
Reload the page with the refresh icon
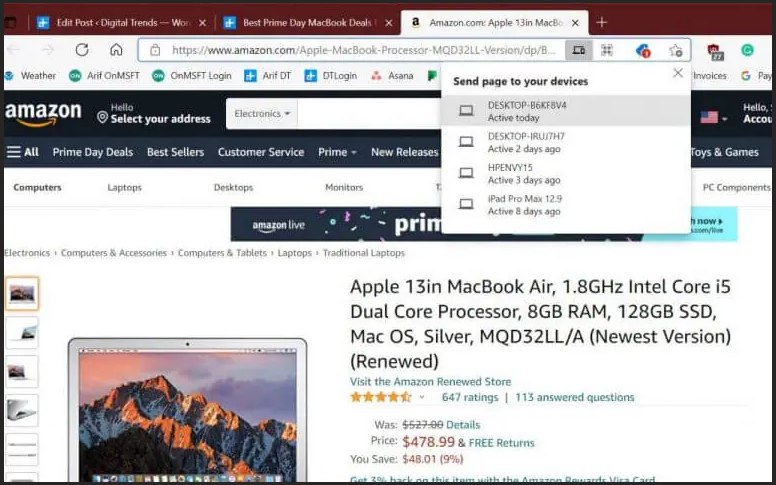[82, 49]
